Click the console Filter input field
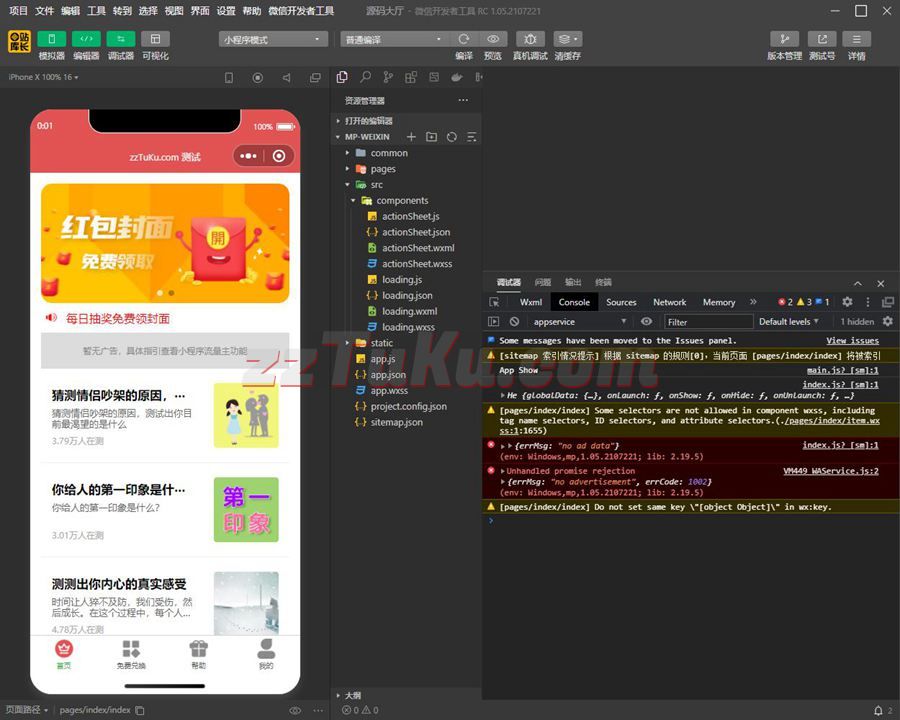Image resolution: width=900 pixels, height=720 pixels. pos(708,322)
